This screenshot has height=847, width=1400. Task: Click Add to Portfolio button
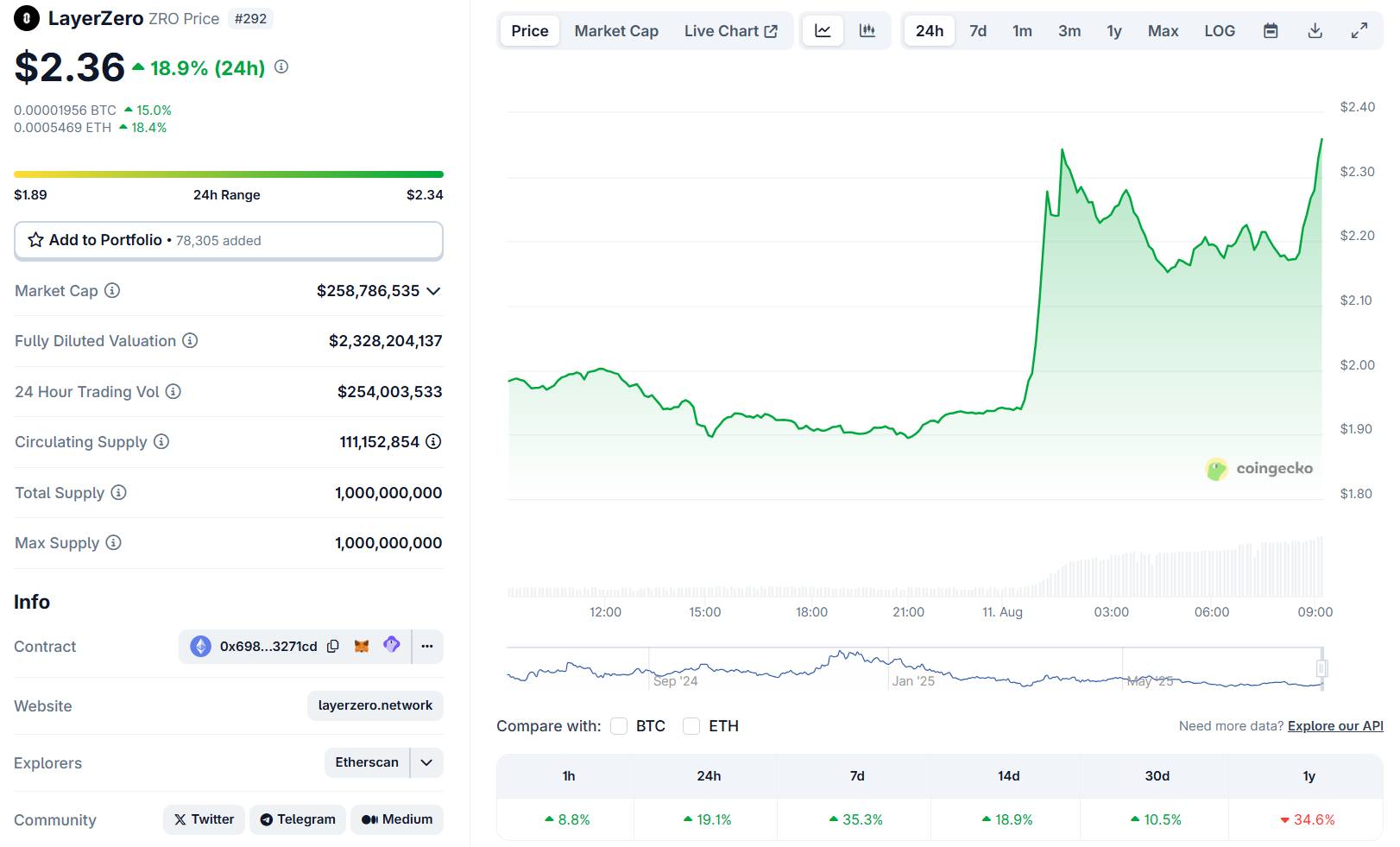(x=229, y=240)
